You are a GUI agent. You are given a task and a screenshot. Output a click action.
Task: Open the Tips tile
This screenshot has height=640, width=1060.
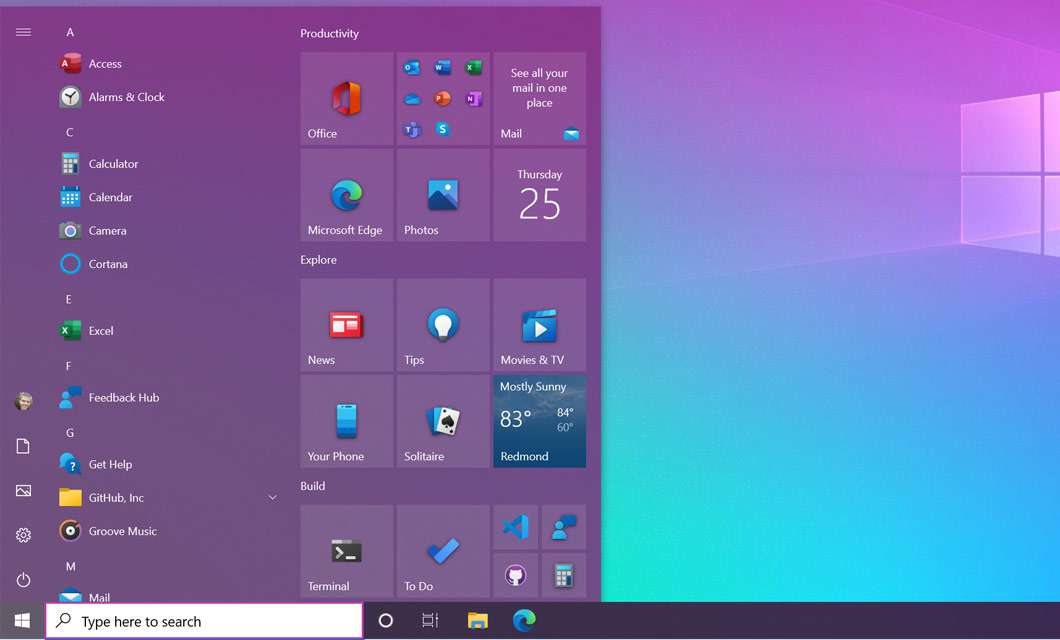(443, 325)
